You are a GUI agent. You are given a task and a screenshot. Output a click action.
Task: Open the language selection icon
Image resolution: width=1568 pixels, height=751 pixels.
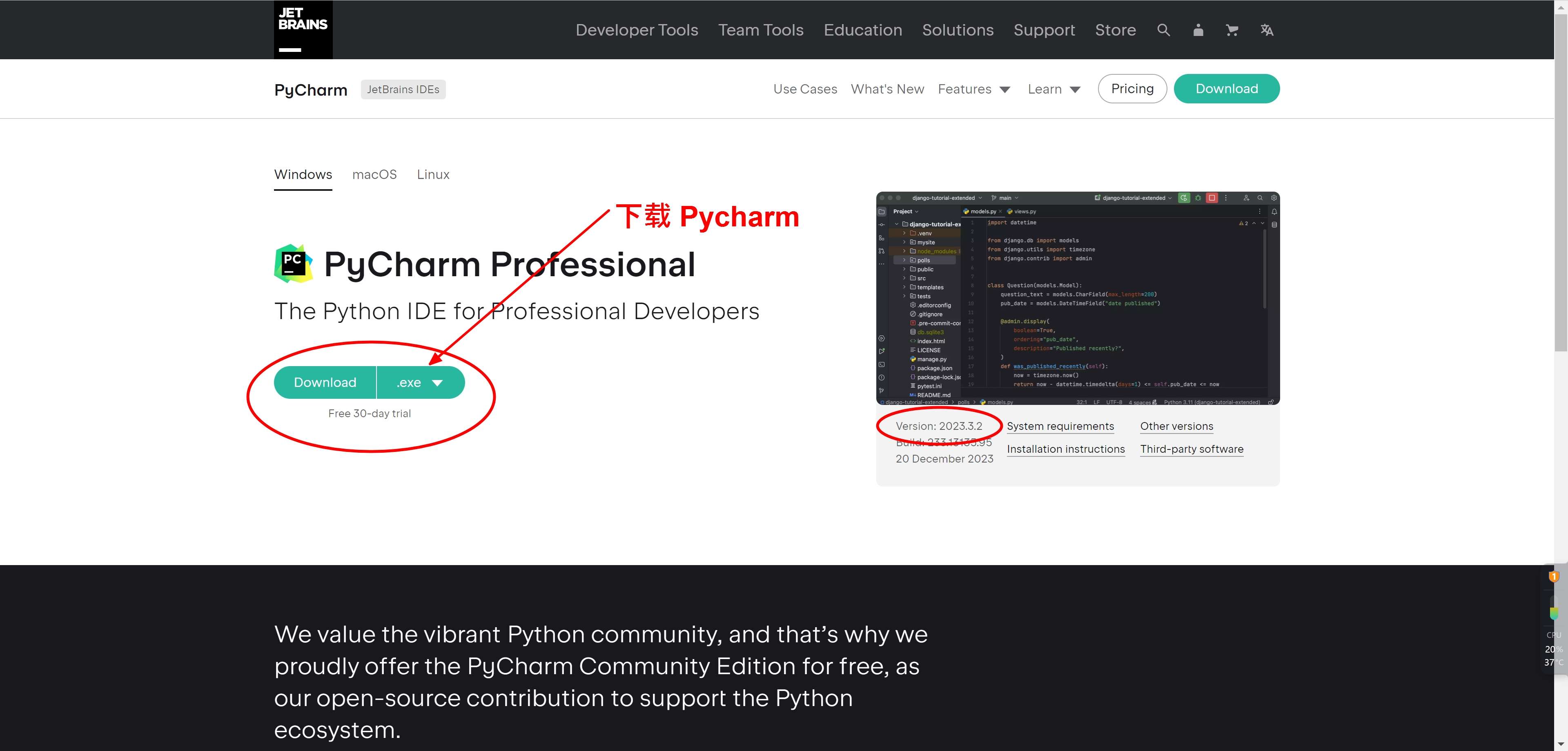pyautogui.click(x=1267, y=30)
